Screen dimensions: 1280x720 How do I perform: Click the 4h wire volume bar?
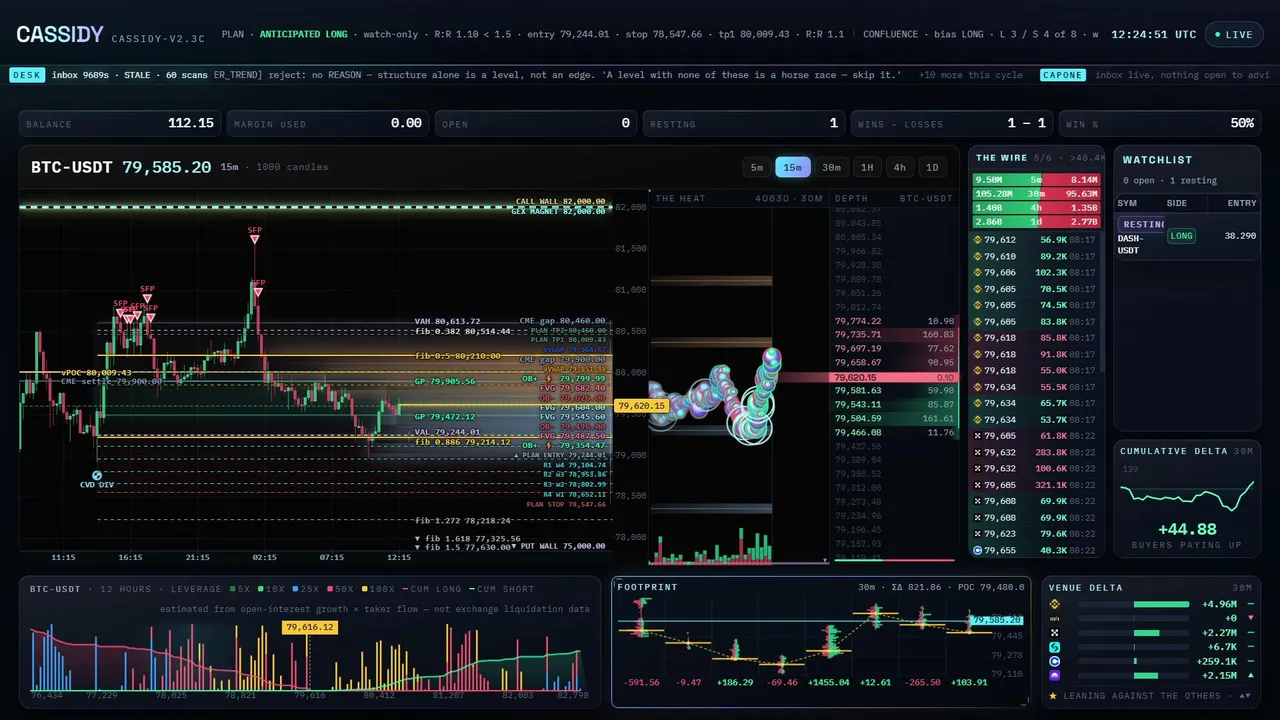(x=1037, y=208)
